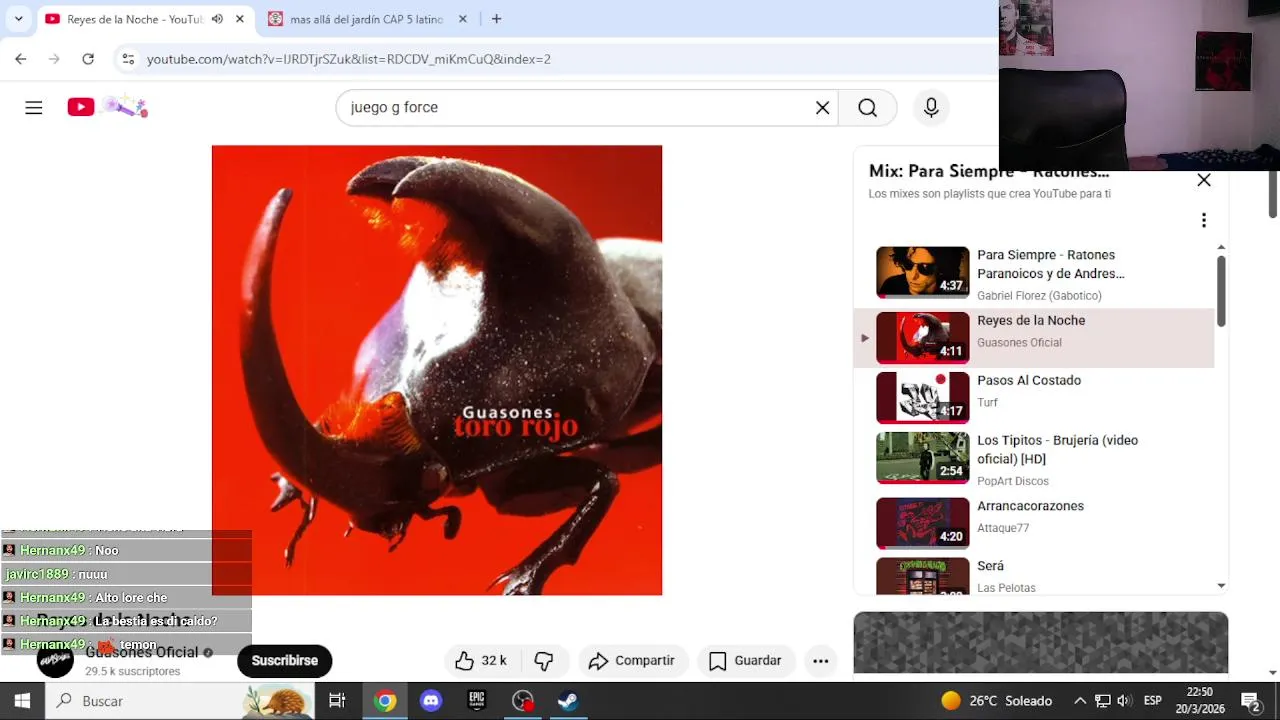
Task: Open the Windows Start menu
Action: (x=22, y=701)
